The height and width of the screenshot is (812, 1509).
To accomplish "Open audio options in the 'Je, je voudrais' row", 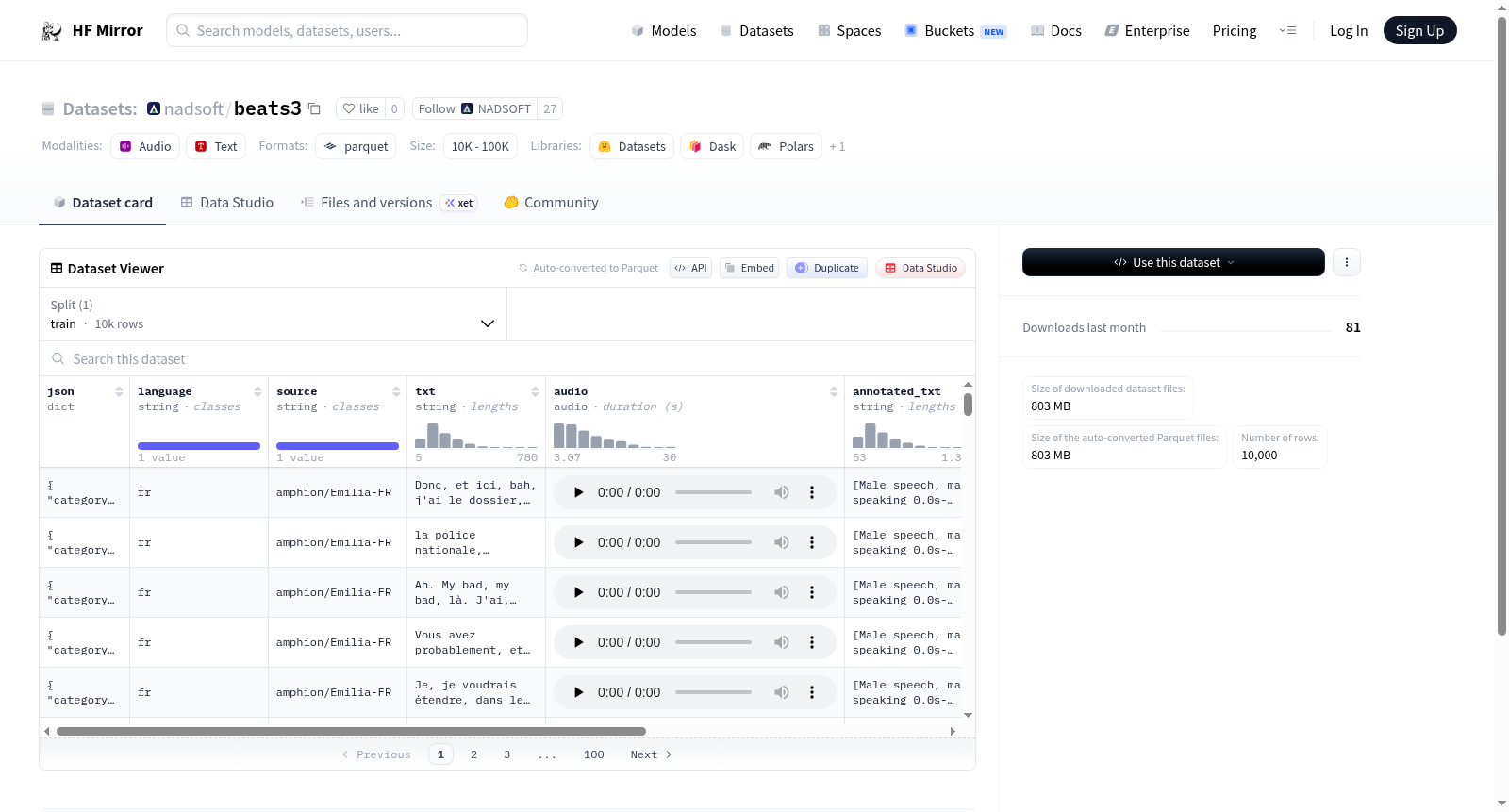I will (x=812, y=692).
